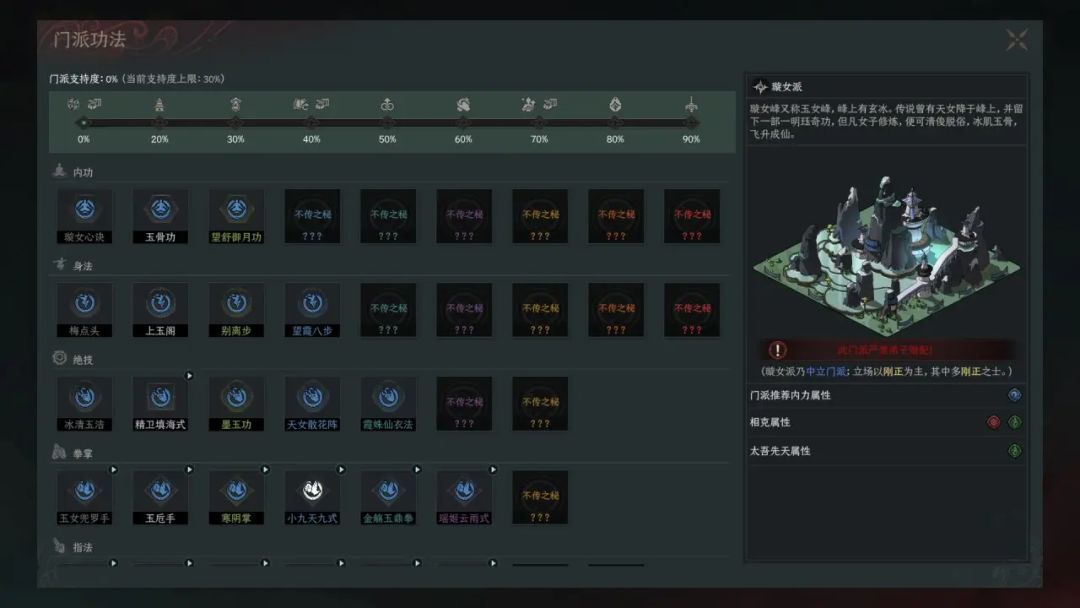The image size is (1080, 608).
Task: Select the 璇女心诀 inner skill icon
Action: [85, 216]
